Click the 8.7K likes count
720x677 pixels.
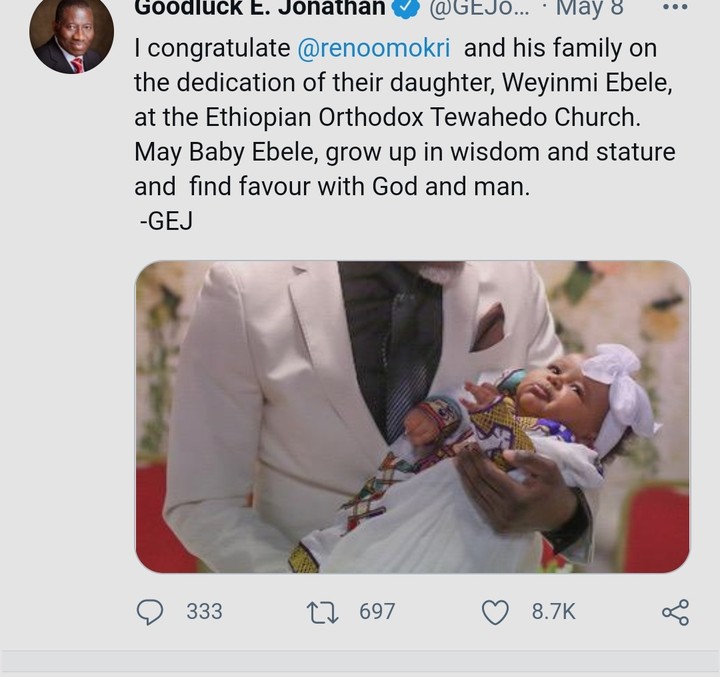coord(553,611)
